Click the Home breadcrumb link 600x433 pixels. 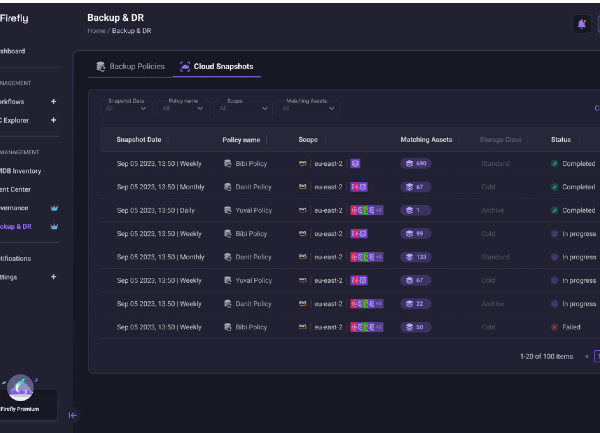click(96, 31)
